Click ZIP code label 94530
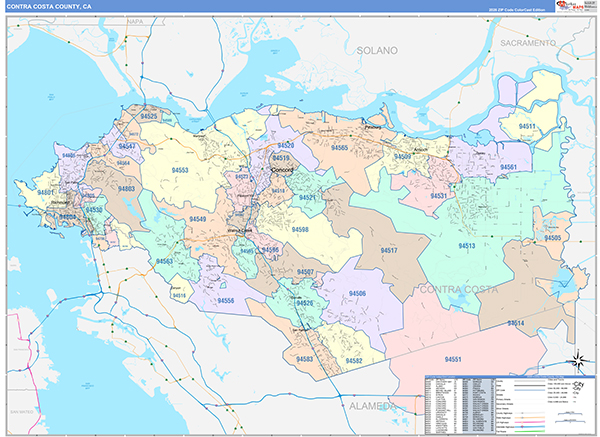Image resolution: width=600 pixels, height=437 pixels. (x=94, y=210)
